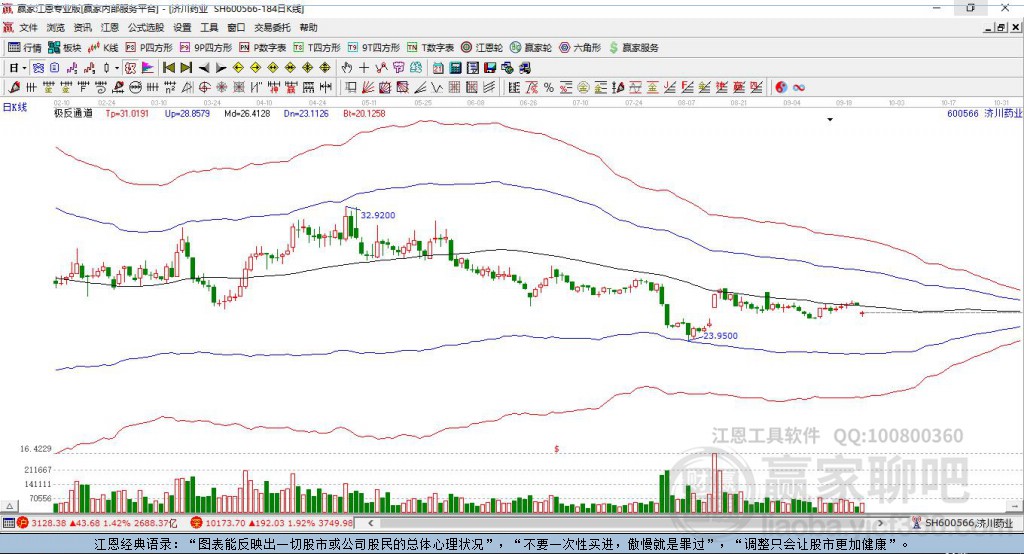Open the 公式选股 menu
The image size is (1024, 554).
click(x=146, y=27)
